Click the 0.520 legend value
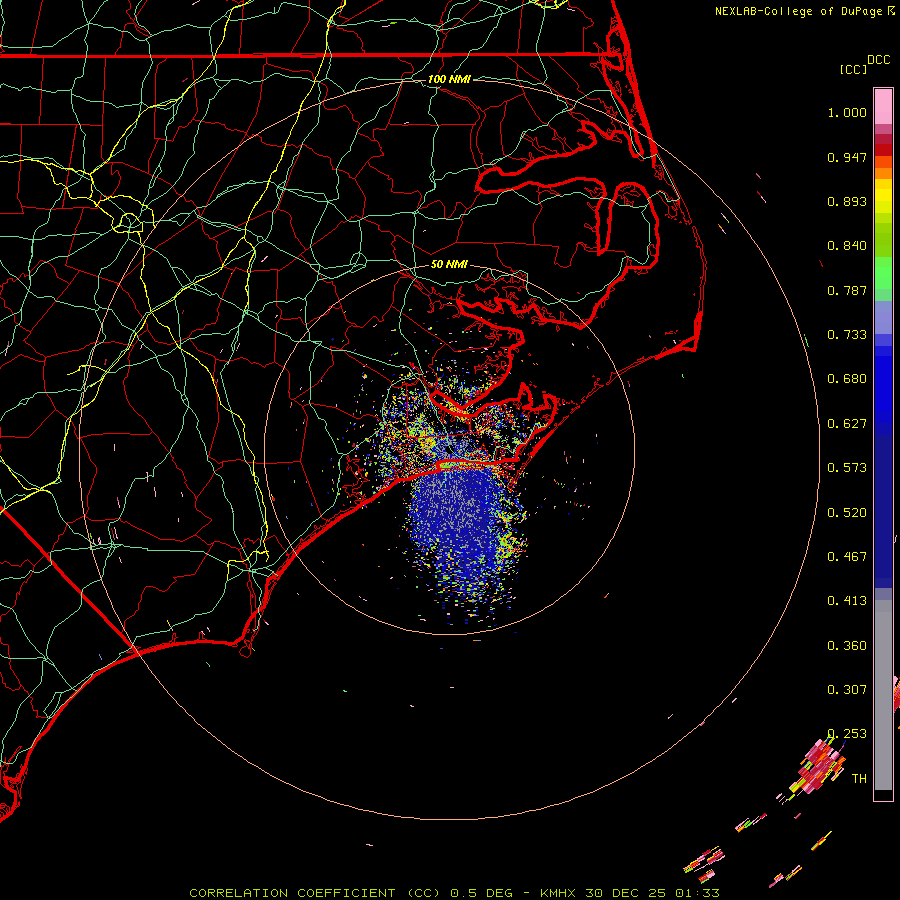 coord(847,513)
